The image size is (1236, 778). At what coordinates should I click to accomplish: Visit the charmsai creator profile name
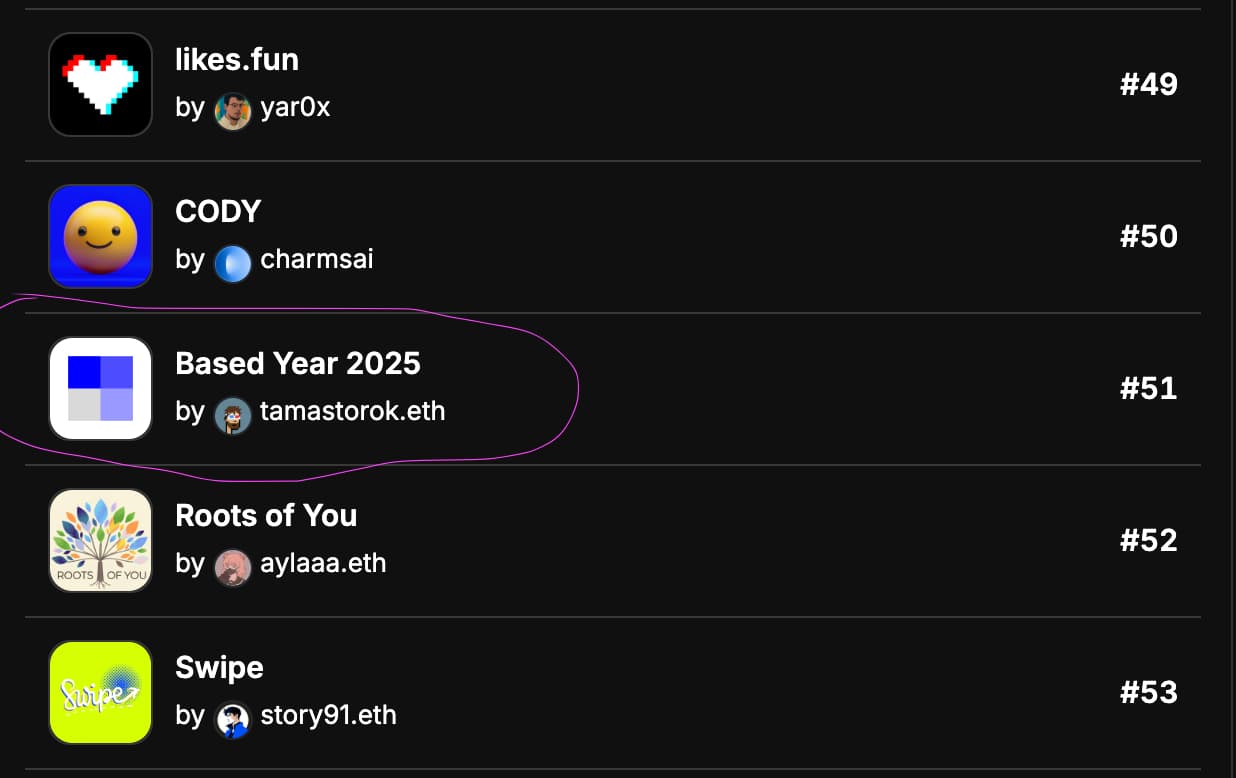click(x=317, y=260)
